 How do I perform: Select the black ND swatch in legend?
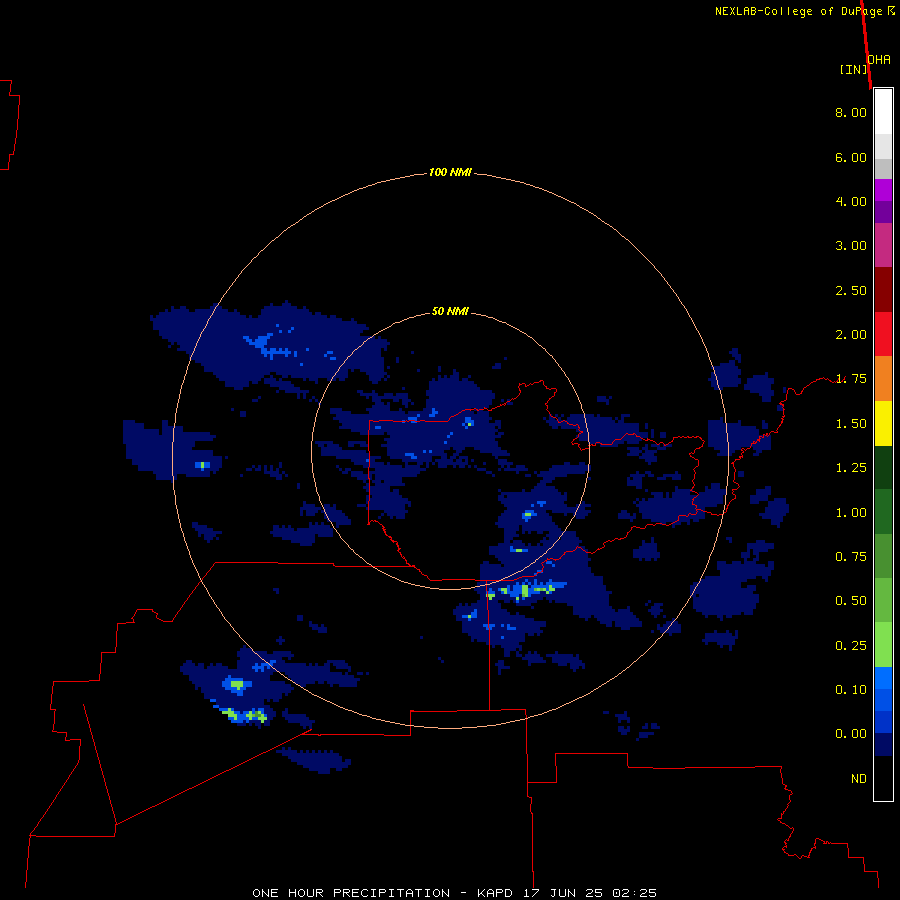[x=883, y=778]
